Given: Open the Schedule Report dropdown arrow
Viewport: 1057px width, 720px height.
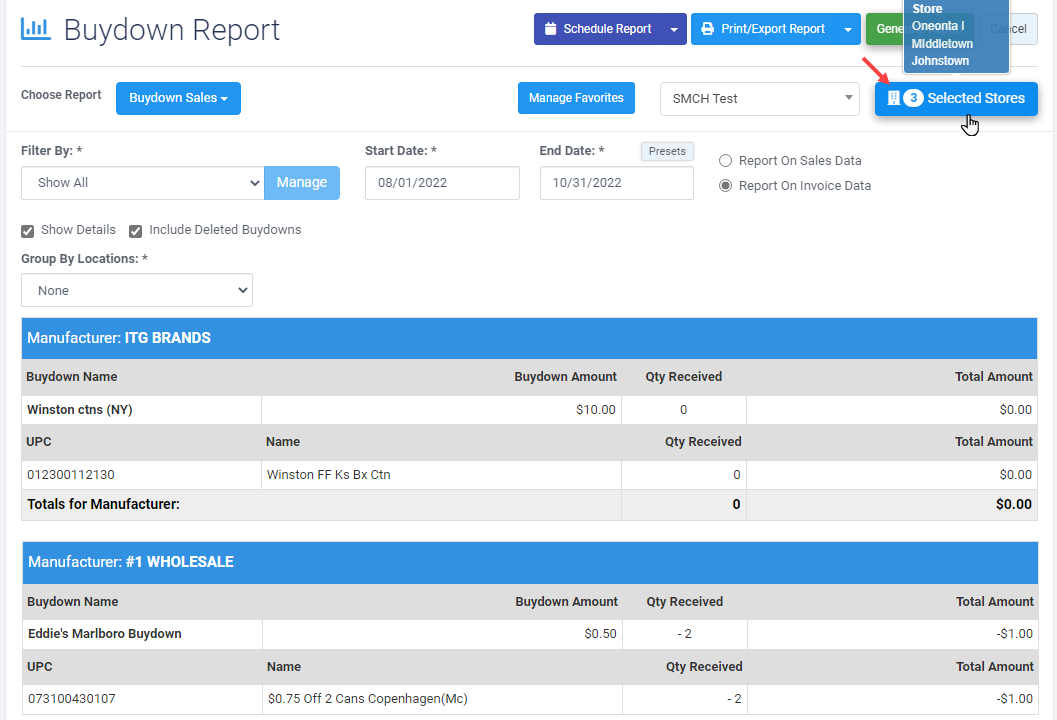Looking at the screenshot, I should click(674, 29).
